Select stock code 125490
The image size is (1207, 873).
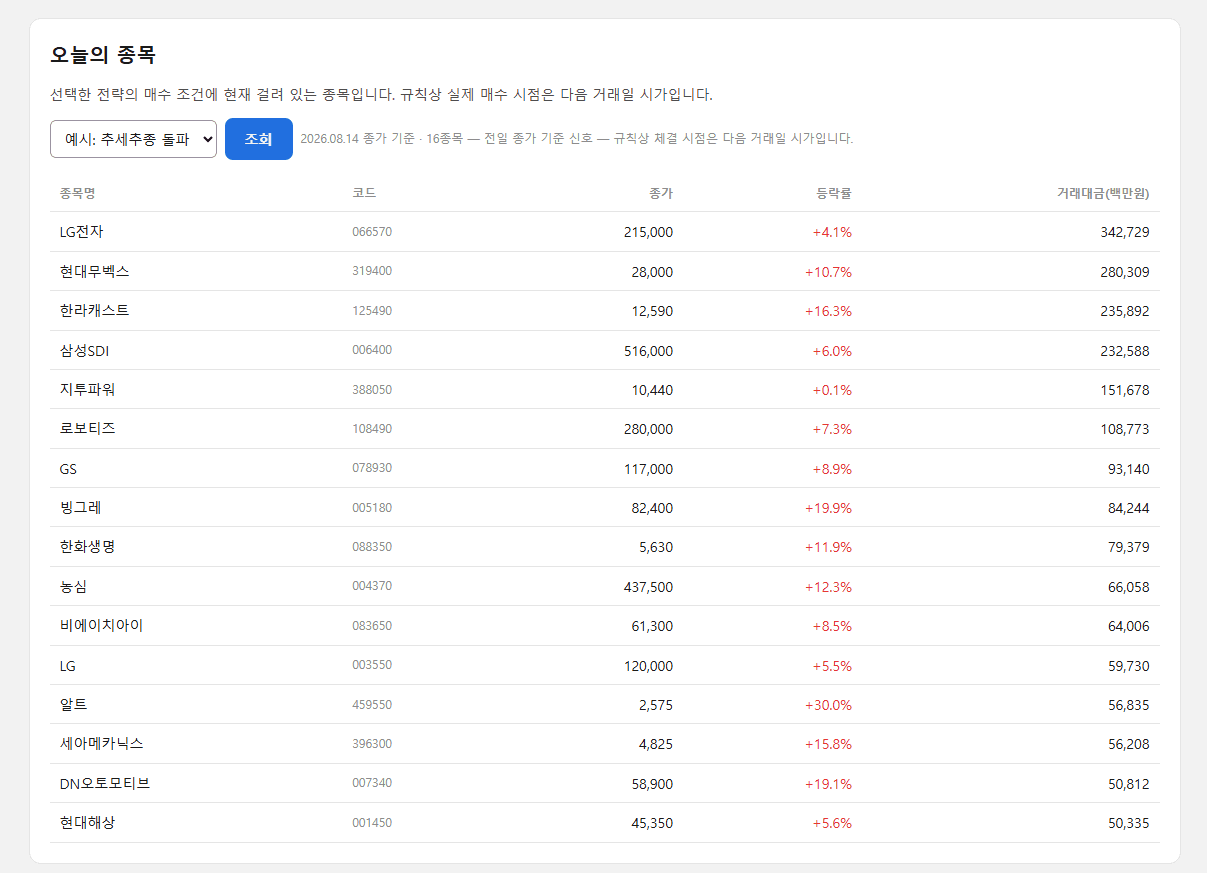point(372,311)
